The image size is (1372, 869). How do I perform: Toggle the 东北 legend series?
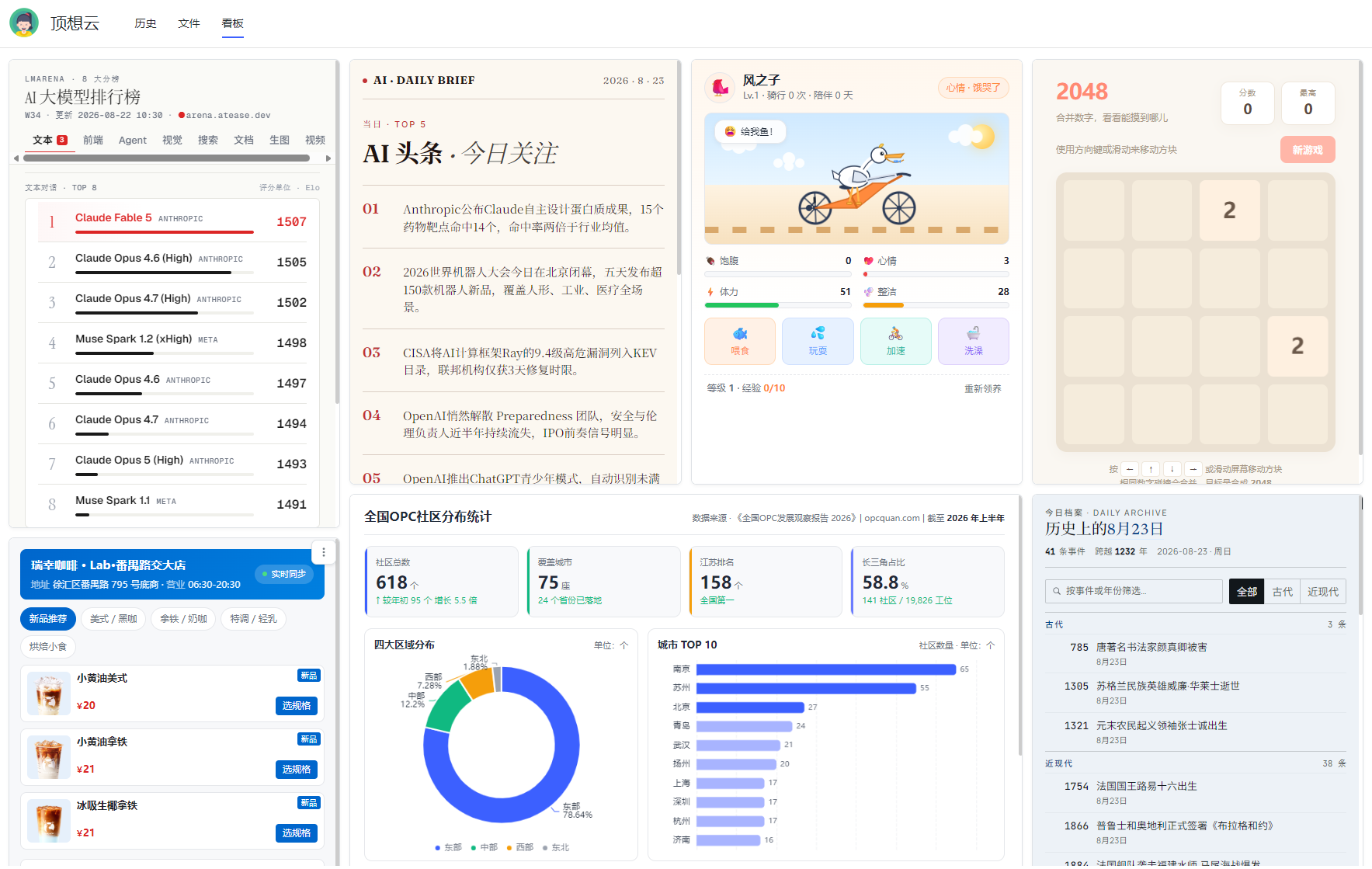click(x=556, y=847)
